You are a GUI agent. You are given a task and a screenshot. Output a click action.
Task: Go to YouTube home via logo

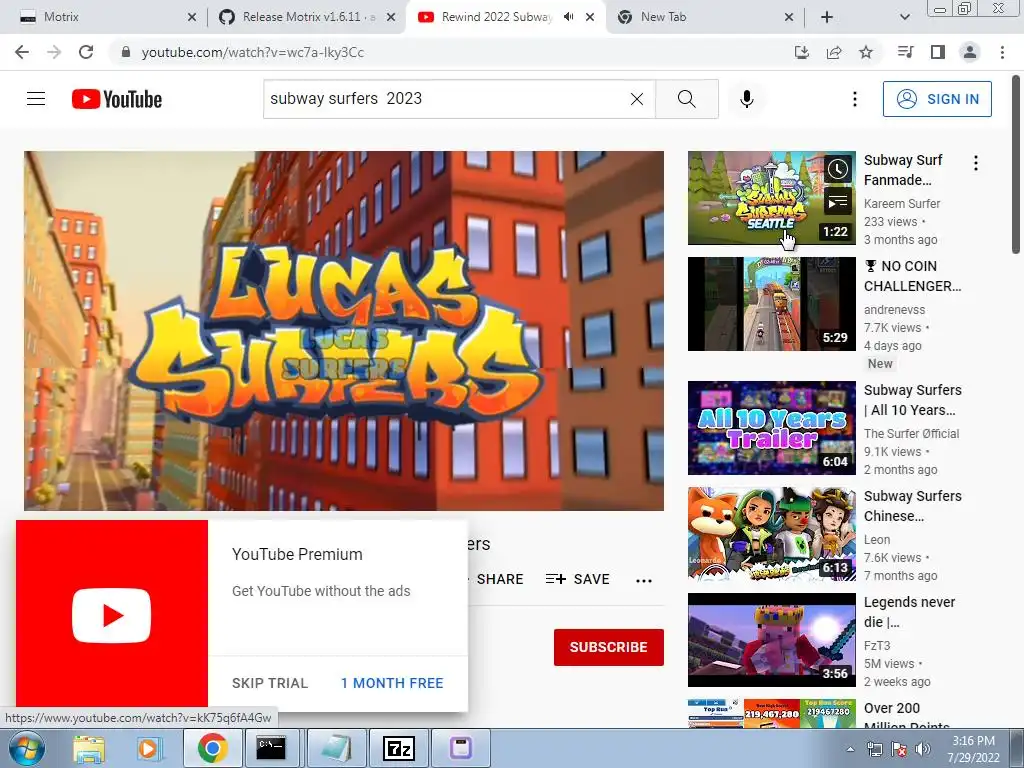pos(117,99)
